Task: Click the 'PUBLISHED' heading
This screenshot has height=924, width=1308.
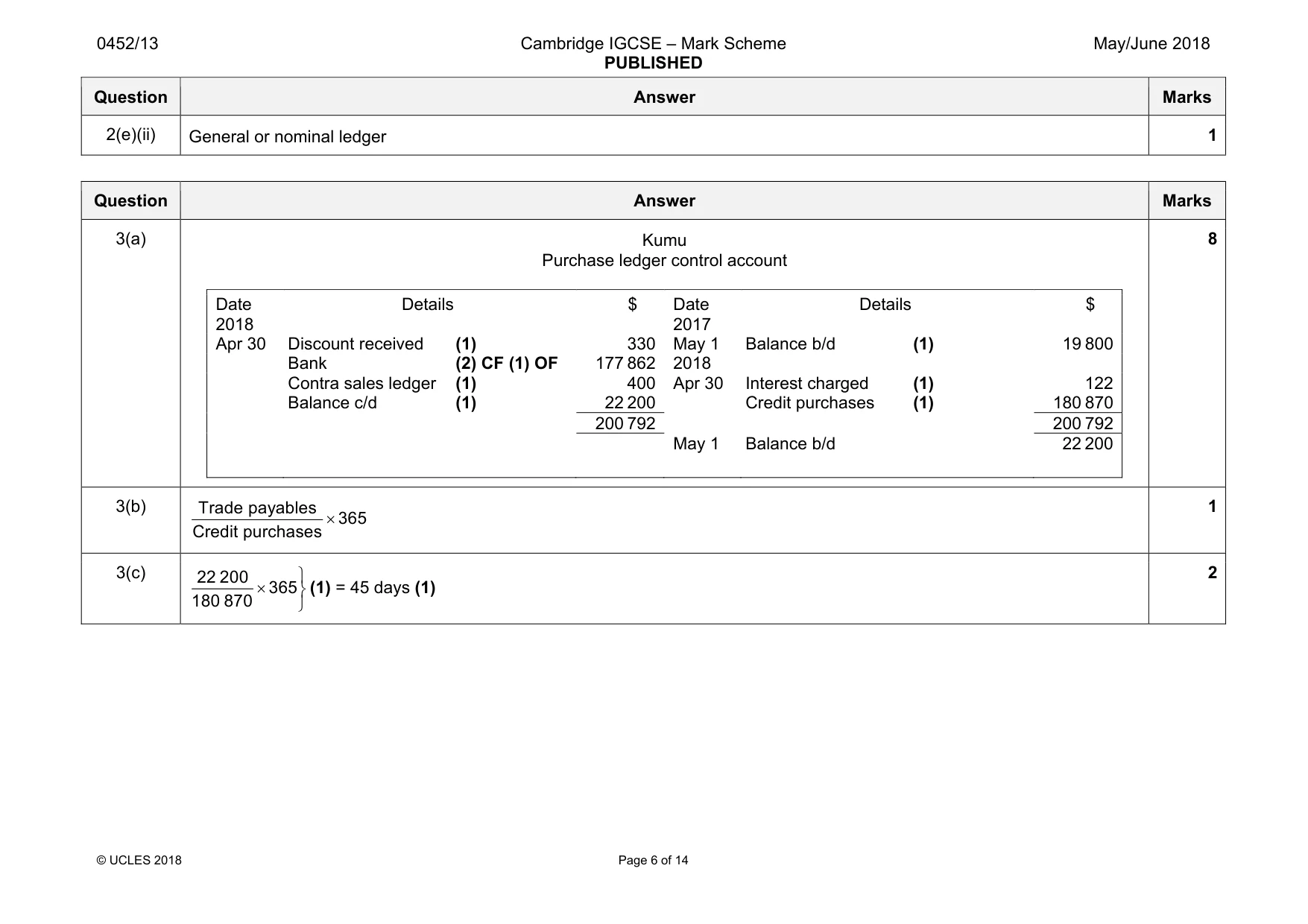Action: (x=653, y=63)
